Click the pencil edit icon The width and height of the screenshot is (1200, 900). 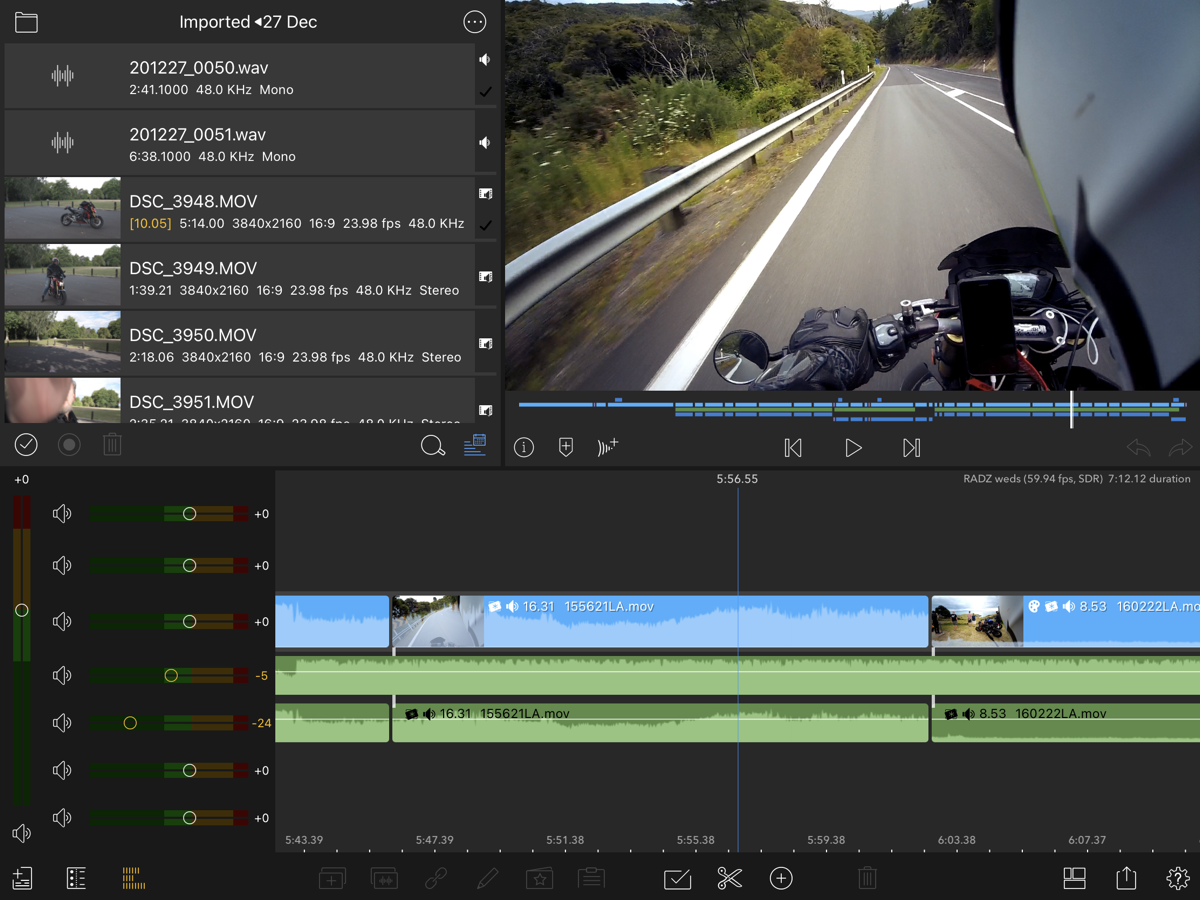tap(487, 879)
